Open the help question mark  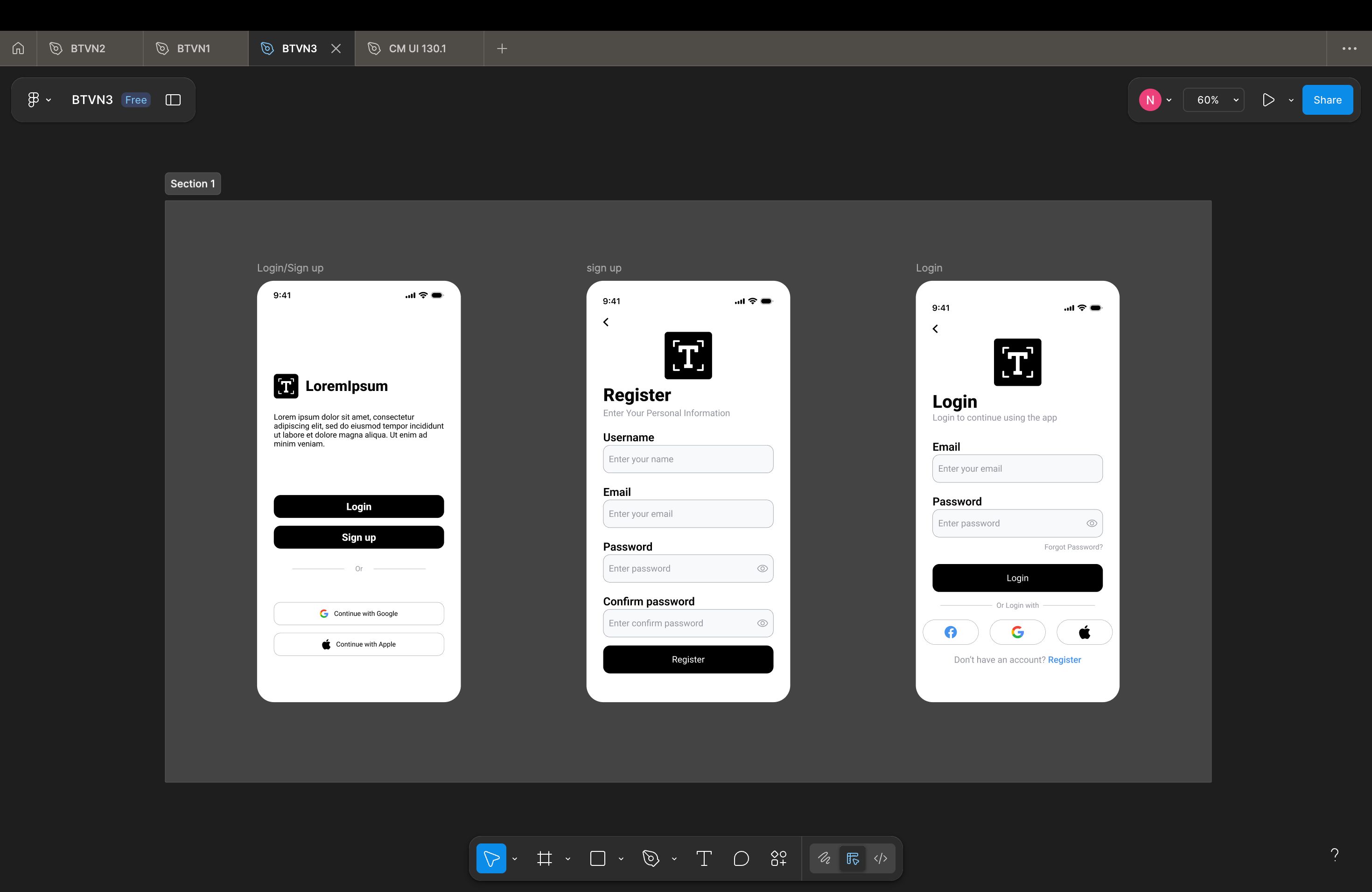click(1335, 855)
